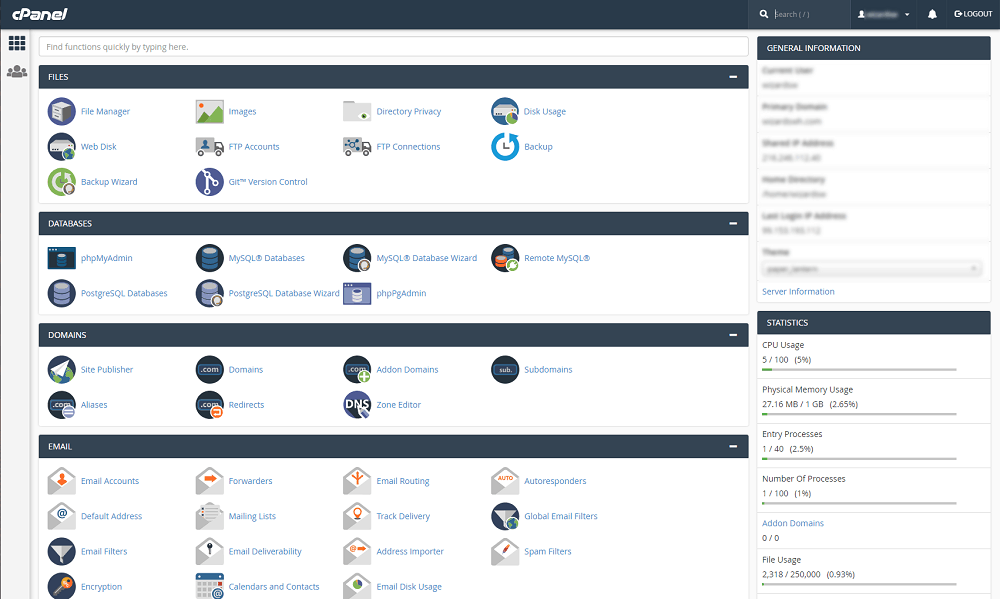Collapse the Domains section
The width and height of the screenshot is (1000, 599).
pyautogui.click(x=733, y=336)
